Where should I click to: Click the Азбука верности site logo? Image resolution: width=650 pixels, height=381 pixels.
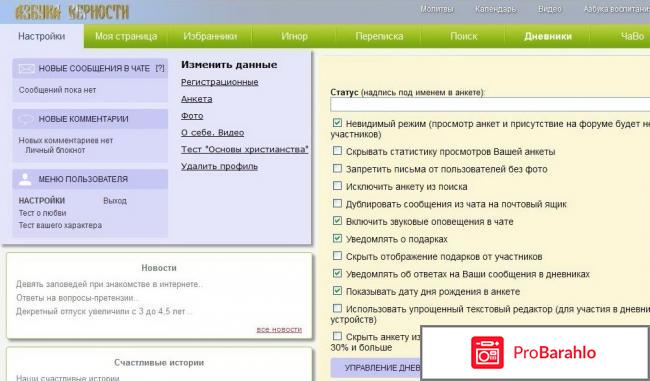coord(72,12)
